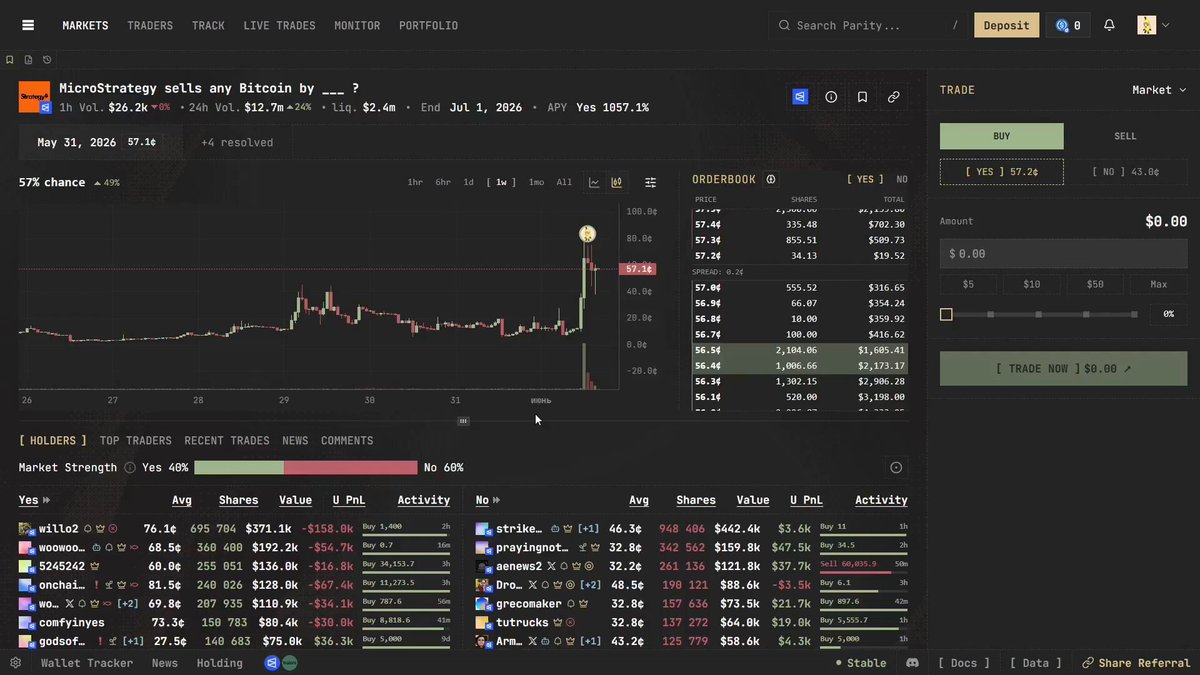Open the hamburger menu icon
The width and height of the screenshot is (1200, 675).
[x=28, y=25]
